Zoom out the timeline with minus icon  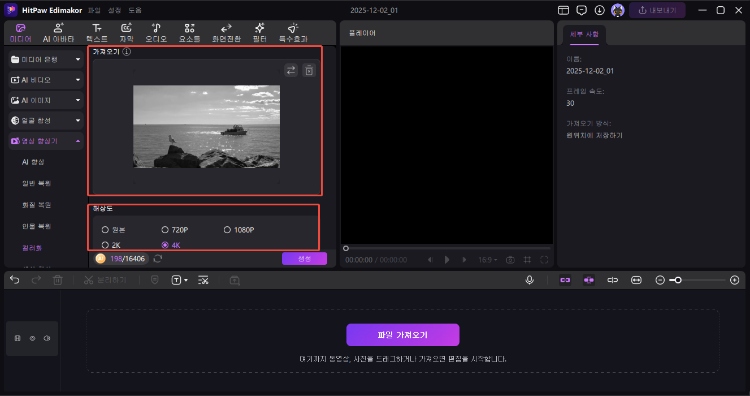pos(660,280)
